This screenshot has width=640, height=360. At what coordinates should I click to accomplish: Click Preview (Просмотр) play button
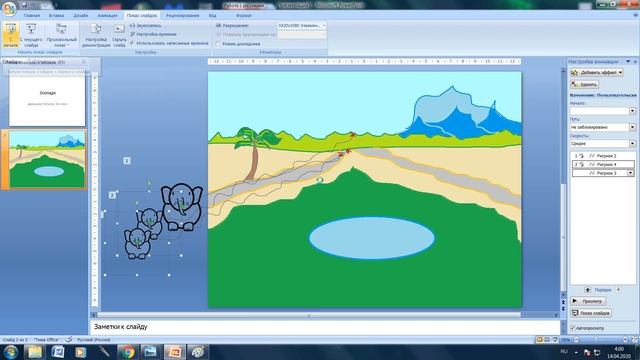point(588,301)
